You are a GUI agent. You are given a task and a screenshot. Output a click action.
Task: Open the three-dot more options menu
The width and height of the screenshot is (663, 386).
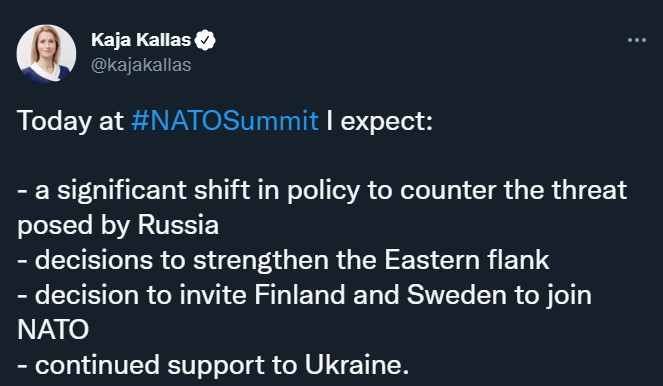(x=636, y=40)
